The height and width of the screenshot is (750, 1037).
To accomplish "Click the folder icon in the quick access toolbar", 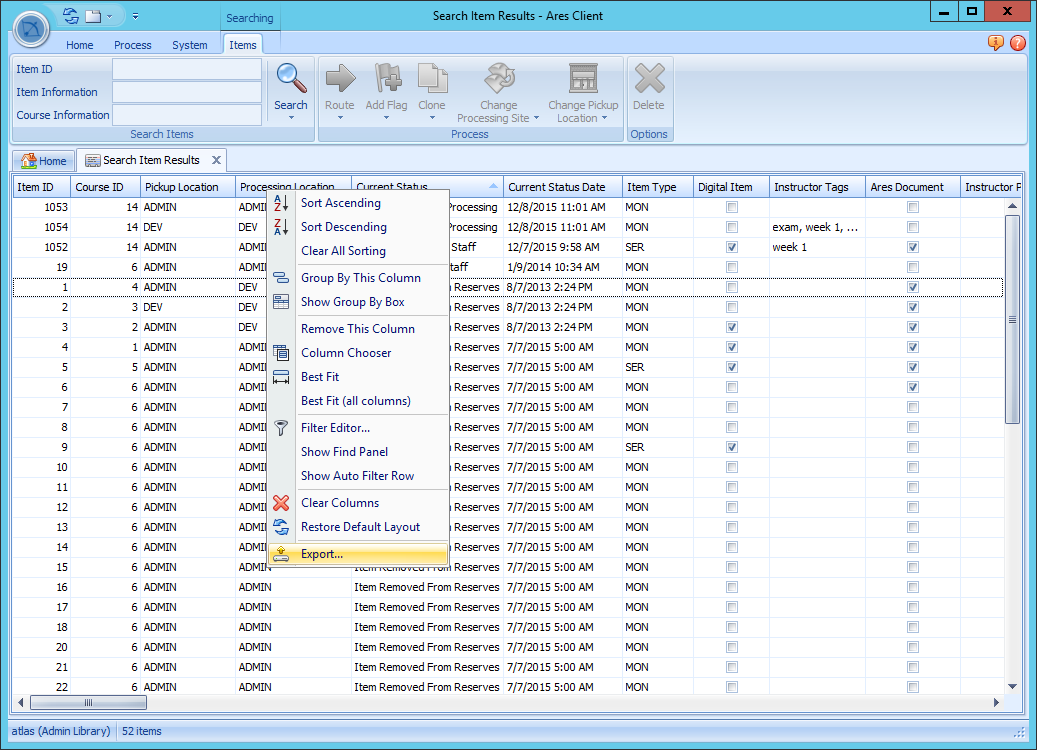I will tap(93, 15).
